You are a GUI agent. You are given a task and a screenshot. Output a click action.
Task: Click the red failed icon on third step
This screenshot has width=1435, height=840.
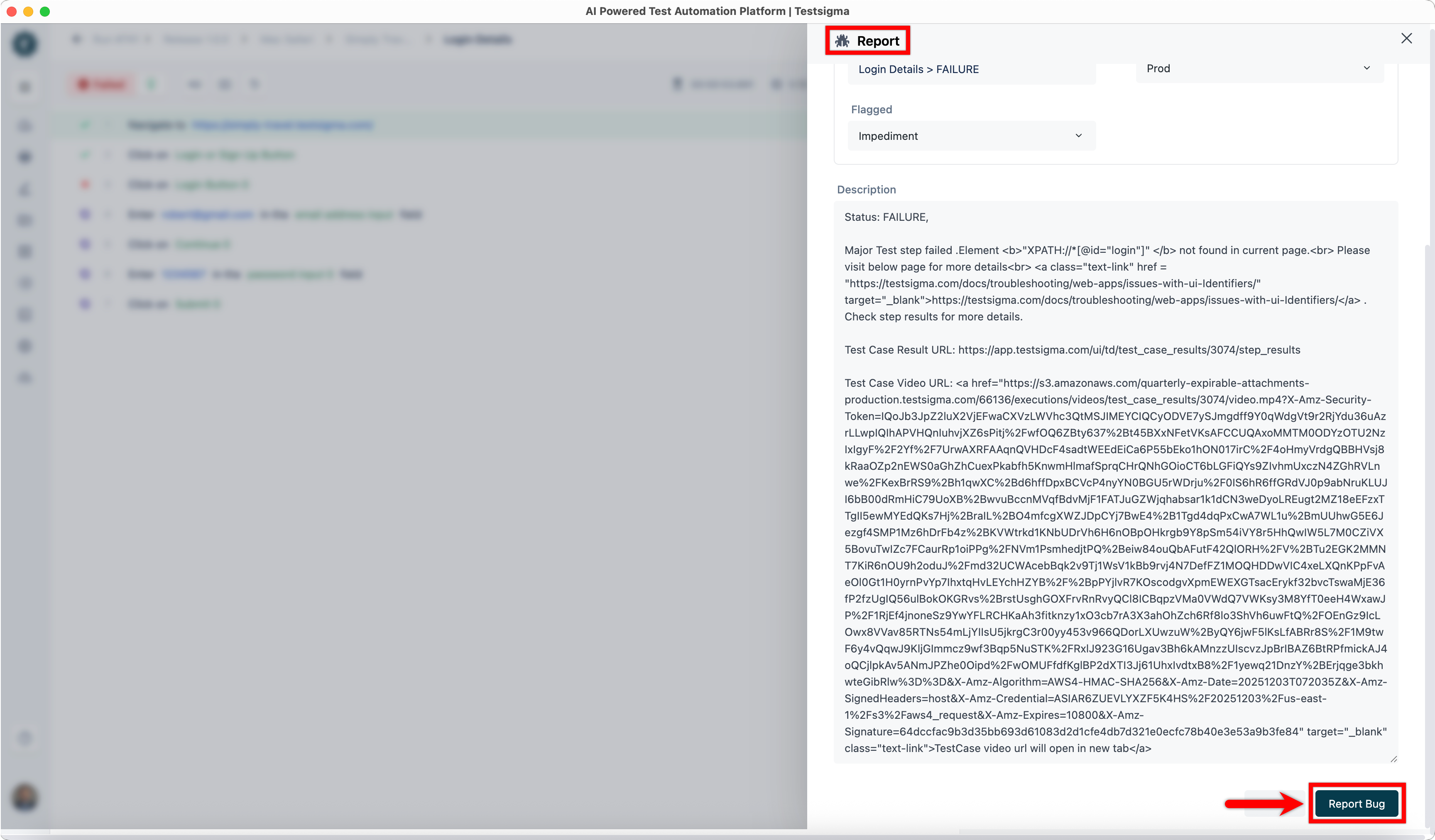(85, 184)
